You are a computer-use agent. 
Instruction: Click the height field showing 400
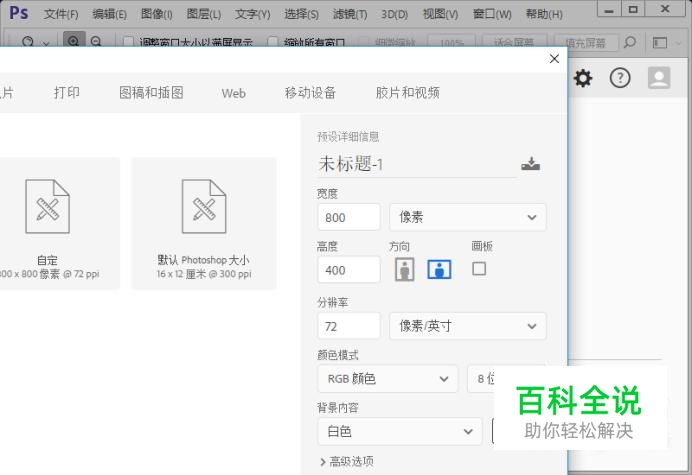[x=349, y=270]
